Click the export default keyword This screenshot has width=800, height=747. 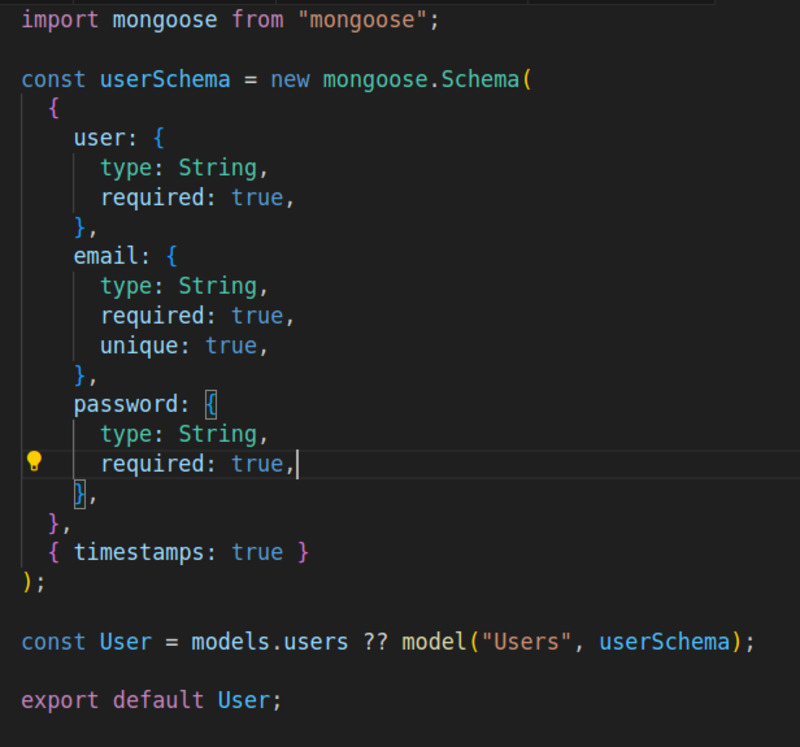click(x=112, y=700)
